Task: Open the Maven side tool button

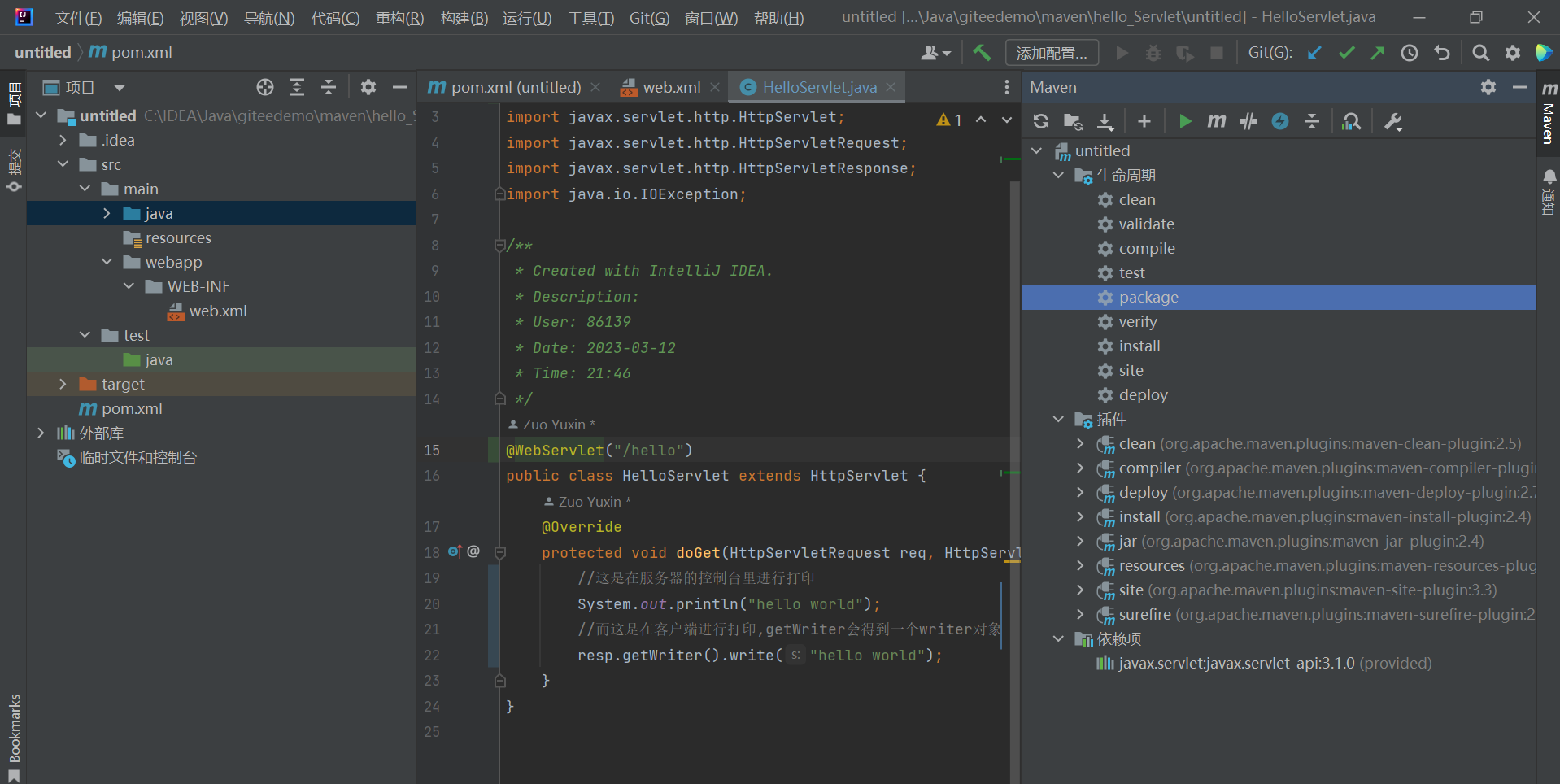Action: tap(1549, 112)
